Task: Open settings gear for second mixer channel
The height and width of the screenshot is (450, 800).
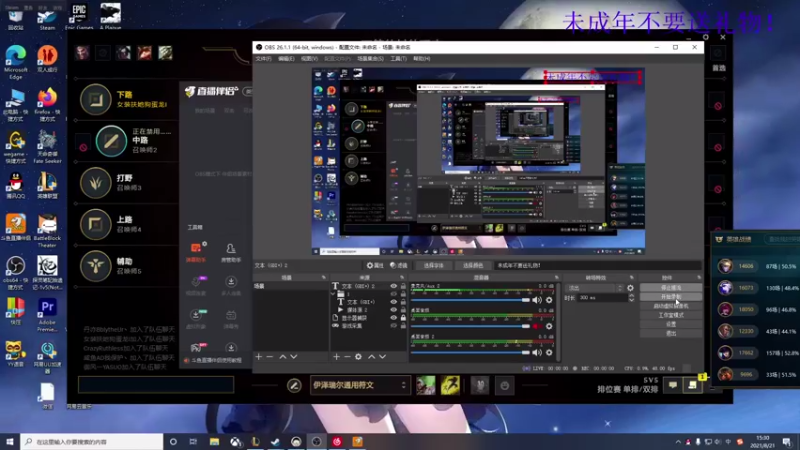Action: point(549,326)
